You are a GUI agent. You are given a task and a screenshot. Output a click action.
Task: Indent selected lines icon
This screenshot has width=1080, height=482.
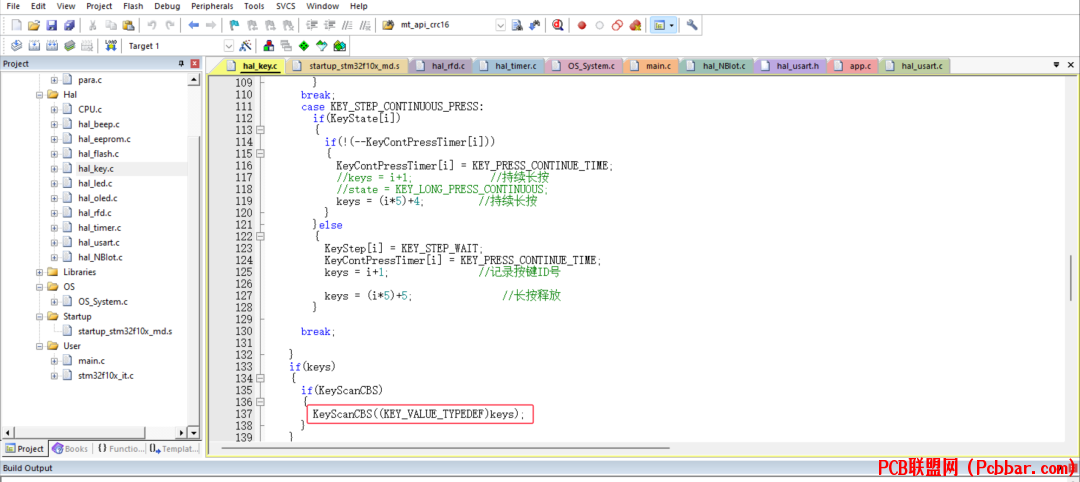pyautogui.click(x=312, y=25)
